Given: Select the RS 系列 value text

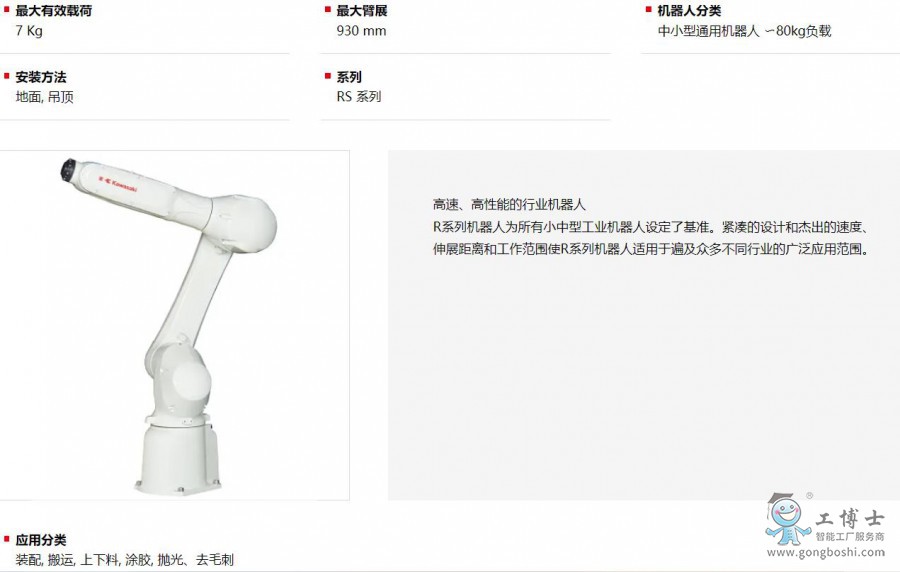Looking at the screenshot, I should (359, 96).
